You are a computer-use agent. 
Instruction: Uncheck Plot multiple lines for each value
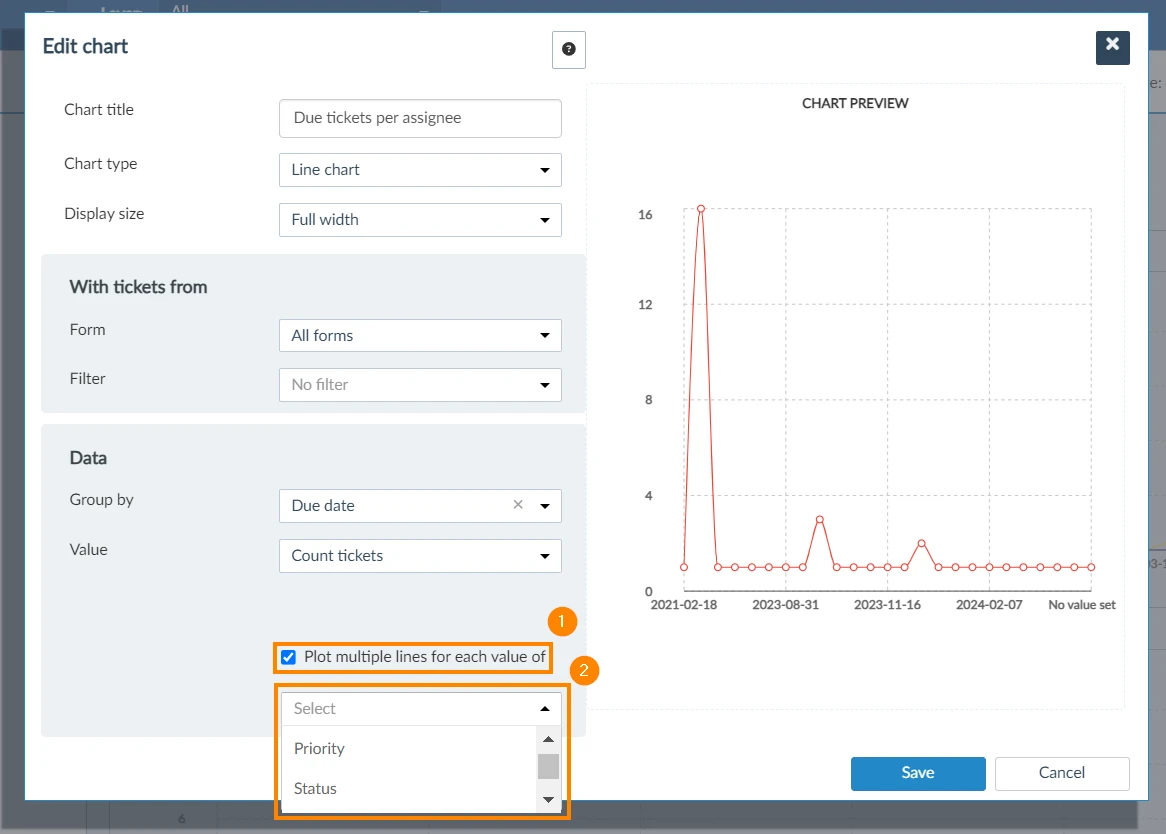click(x=289, y=657)
